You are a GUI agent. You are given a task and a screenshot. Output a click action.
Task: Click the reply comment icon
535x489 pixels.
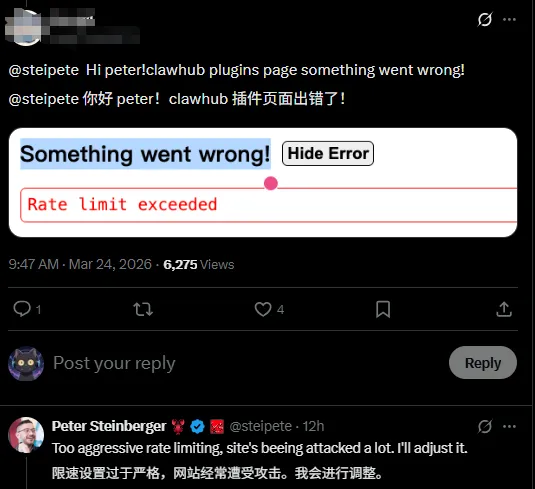[x=22, y=309]
